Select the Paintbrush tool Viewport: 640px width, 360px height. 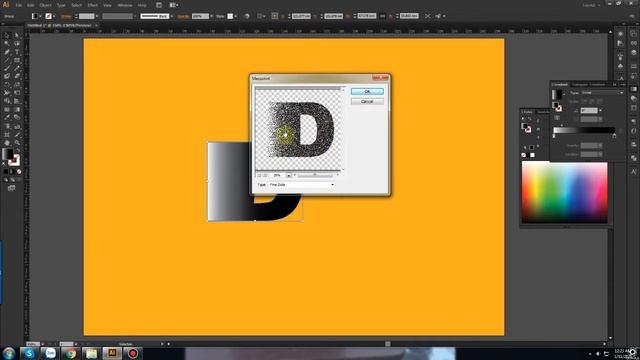(x=7, y=68)
